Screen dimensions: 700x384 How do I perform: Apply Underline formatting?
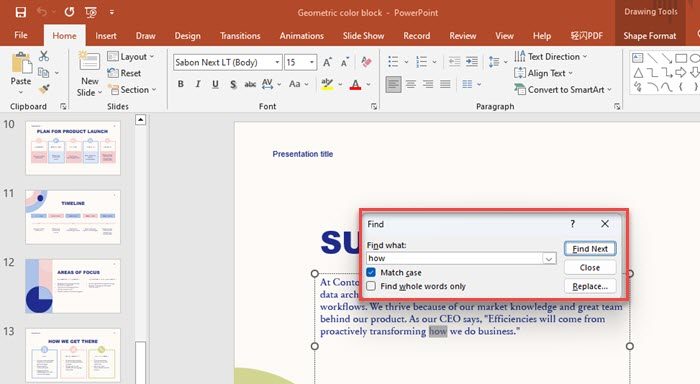[215, 84]
